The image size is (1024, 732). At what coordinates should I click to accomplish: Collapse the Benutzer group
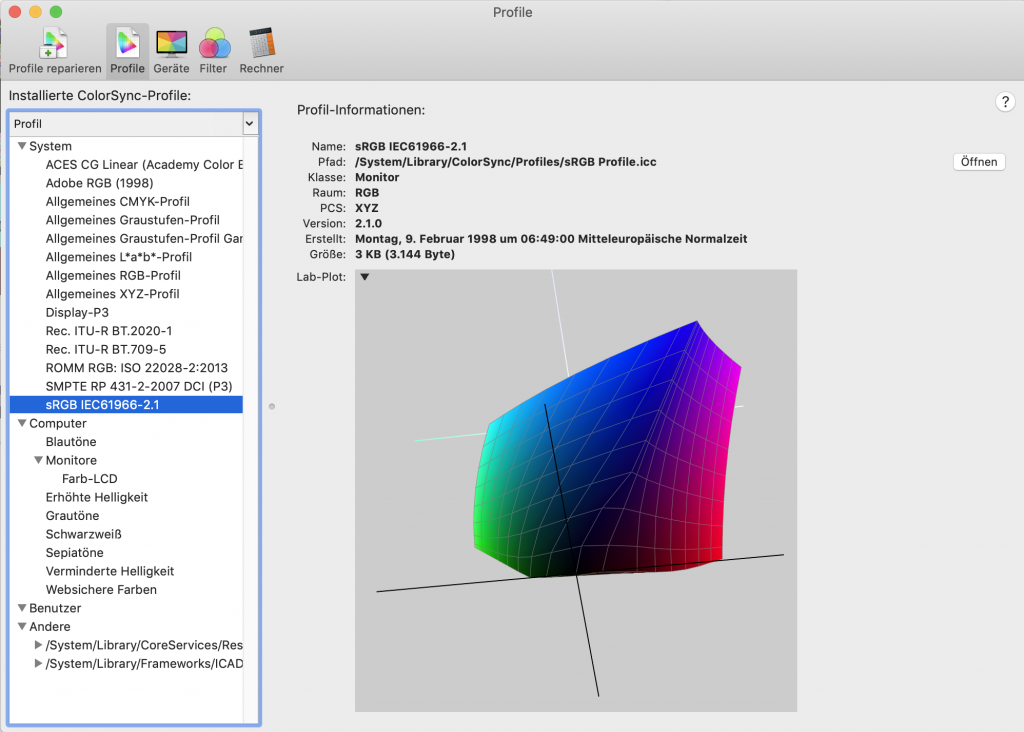pyautogui.click(x=22, y=608)
